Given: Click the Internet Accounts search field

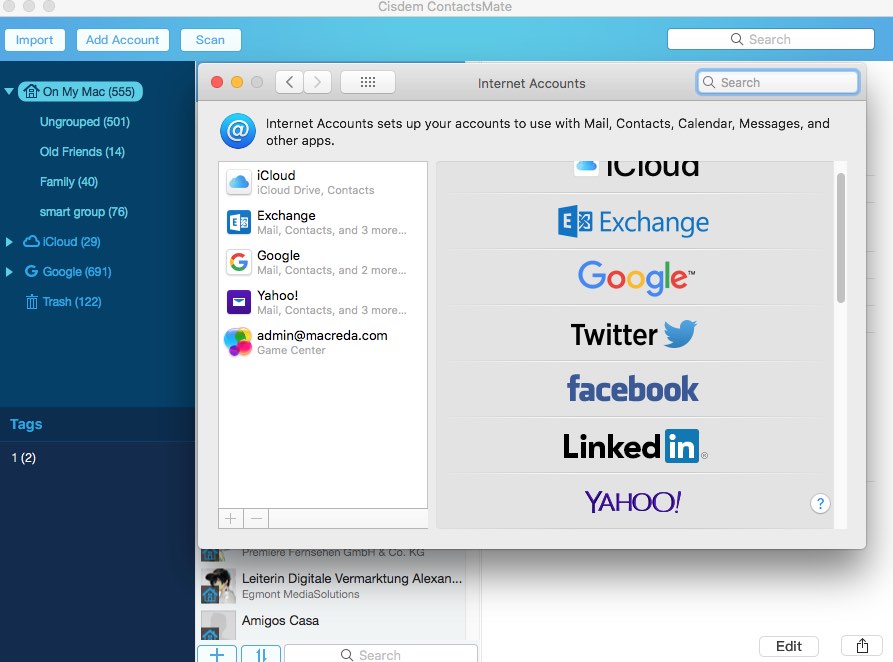Looking at the screenshot, I should coord(778,83).
